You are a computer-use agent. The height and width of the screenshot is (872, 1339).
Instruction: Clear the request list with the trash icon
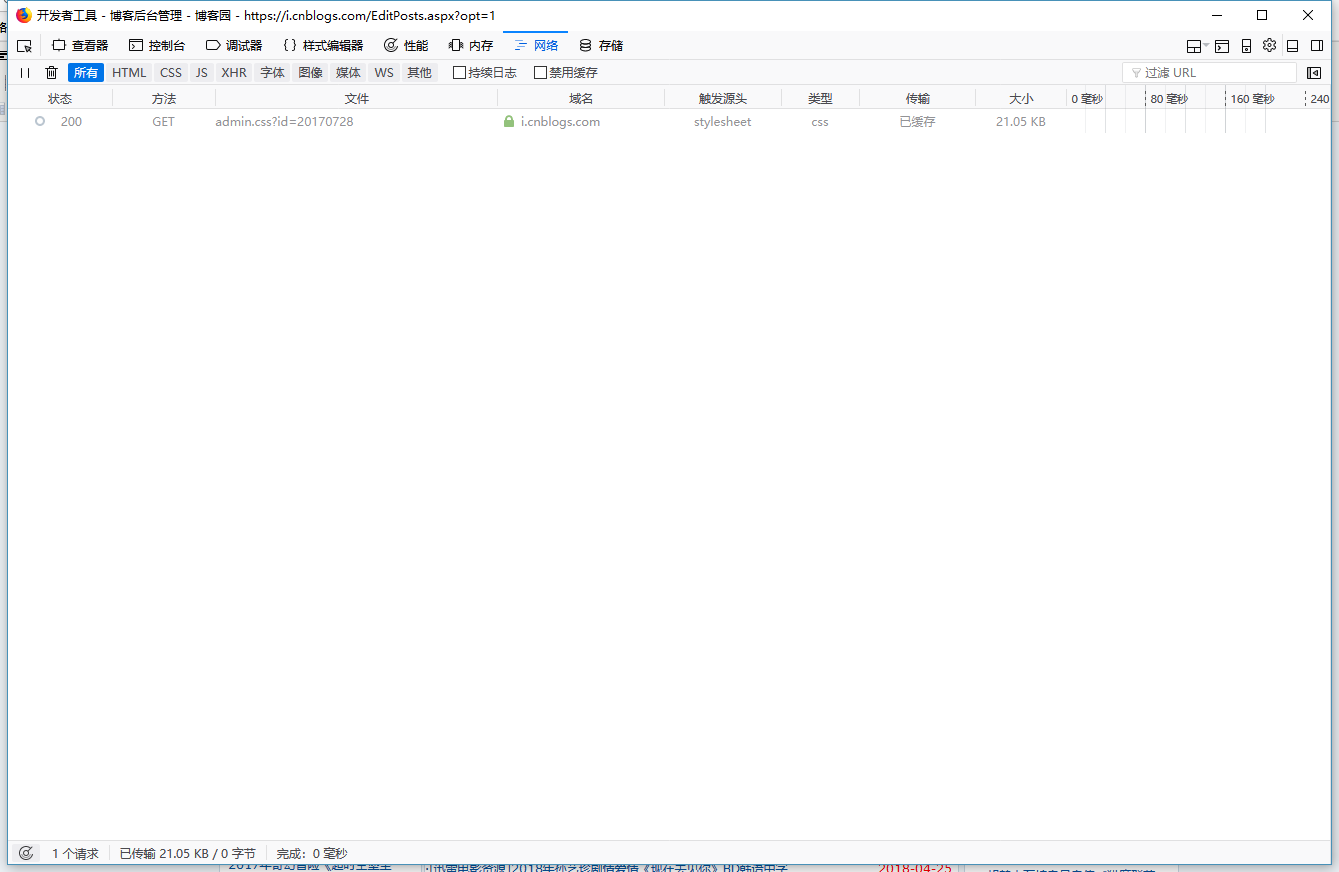(52, 73)
